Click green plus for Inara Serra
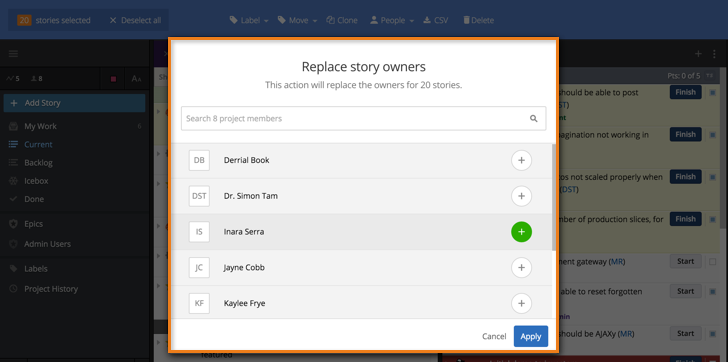 point(521,232)
